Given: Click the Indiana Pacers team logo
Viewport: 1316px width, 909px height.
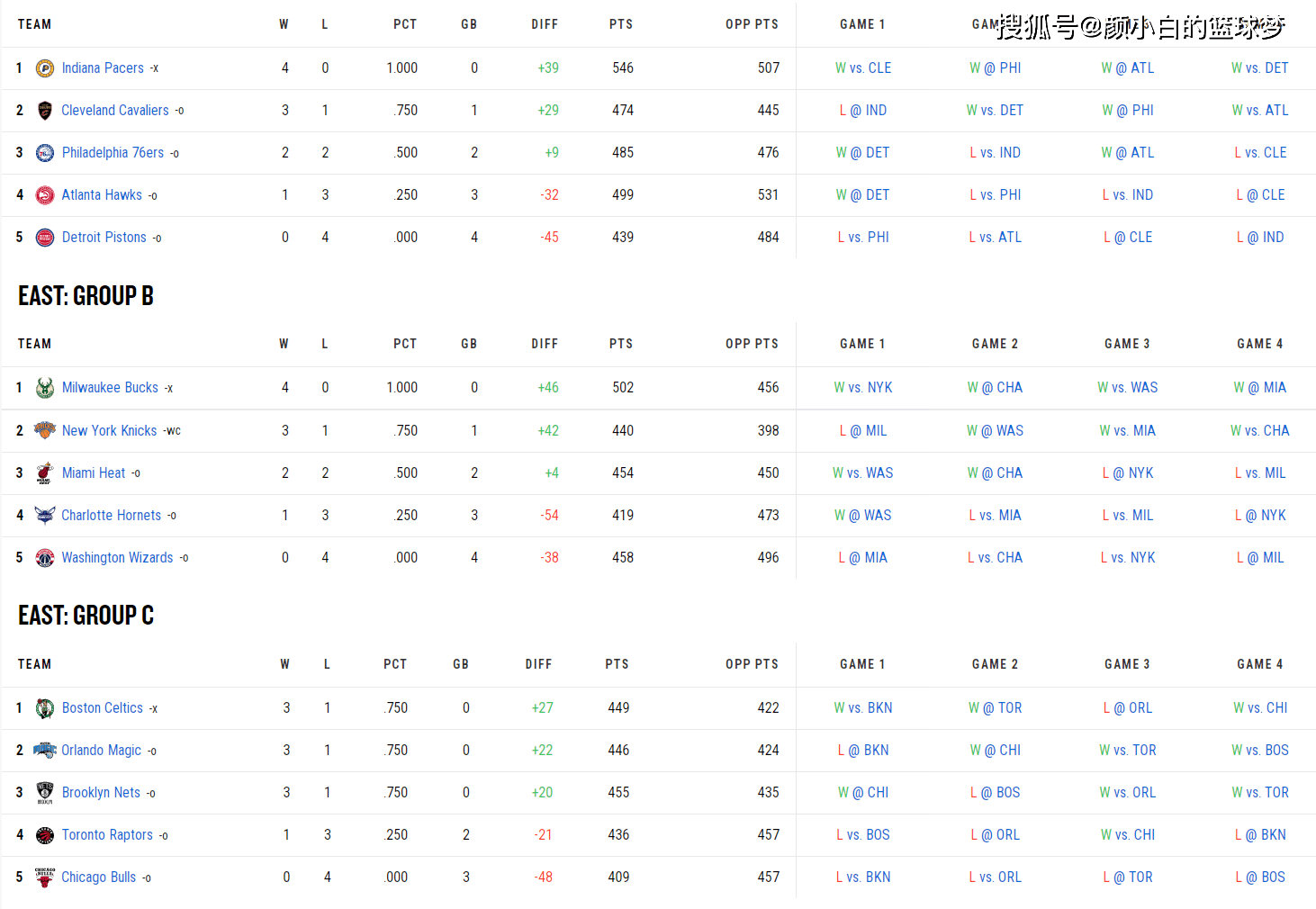Looking at the screenshot, I should click(x=45, y=68).
